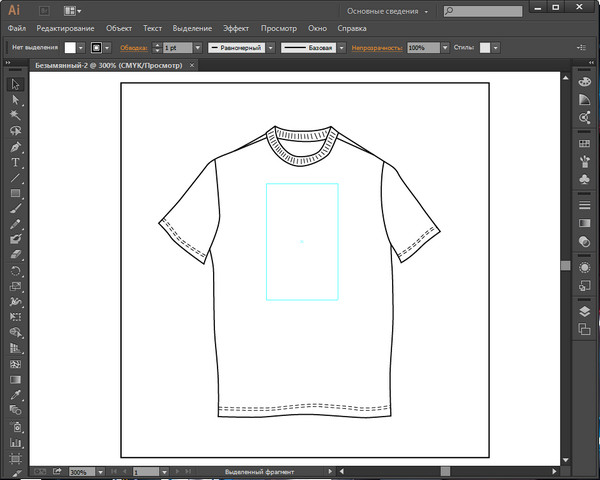The width and height of the screenshot is (600, 480).
Task: Select the Eyedropper tool
Action: coord(16,395)
